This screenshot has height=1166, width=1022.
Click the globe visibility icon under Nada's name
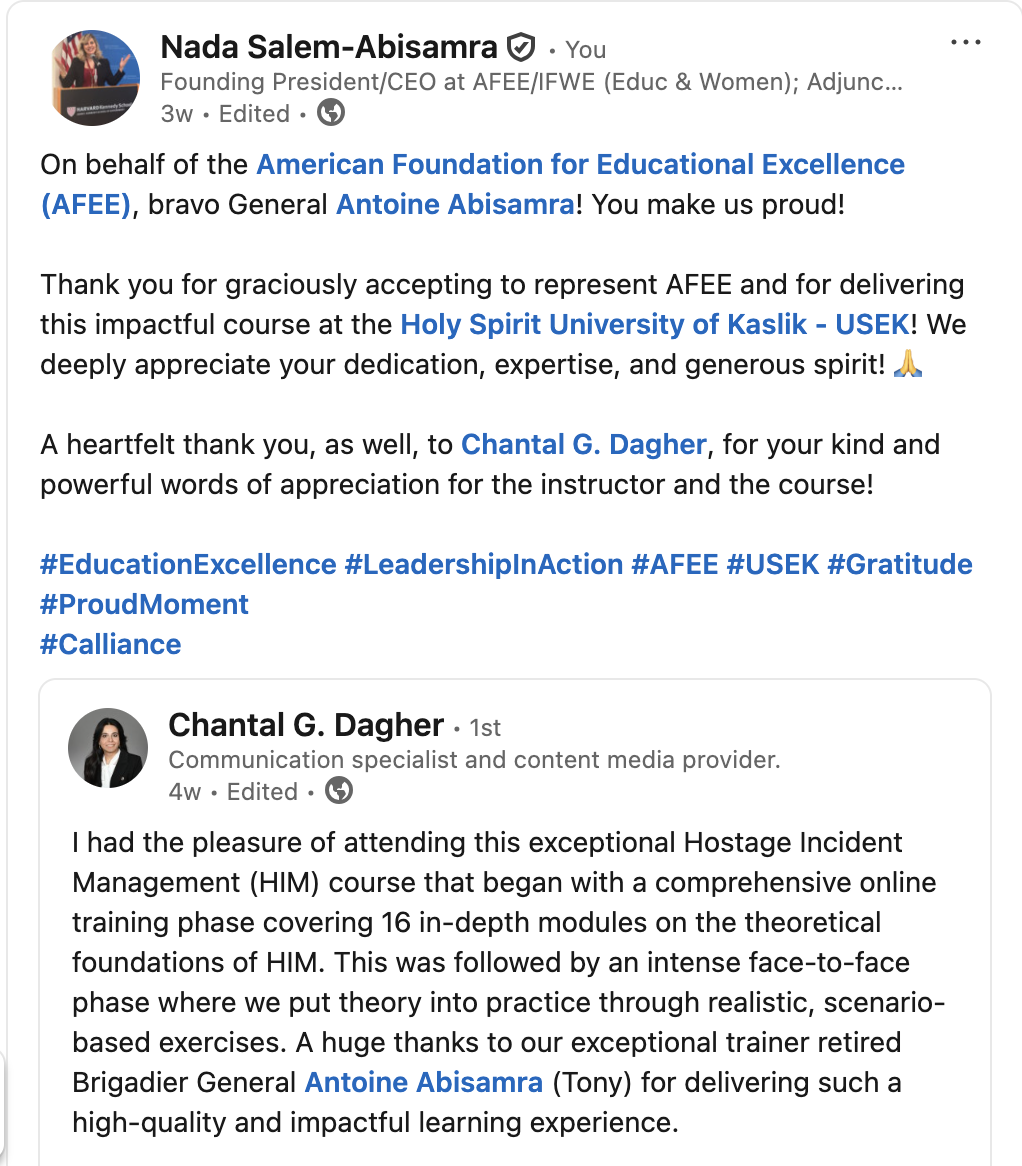tap(331, 113)
